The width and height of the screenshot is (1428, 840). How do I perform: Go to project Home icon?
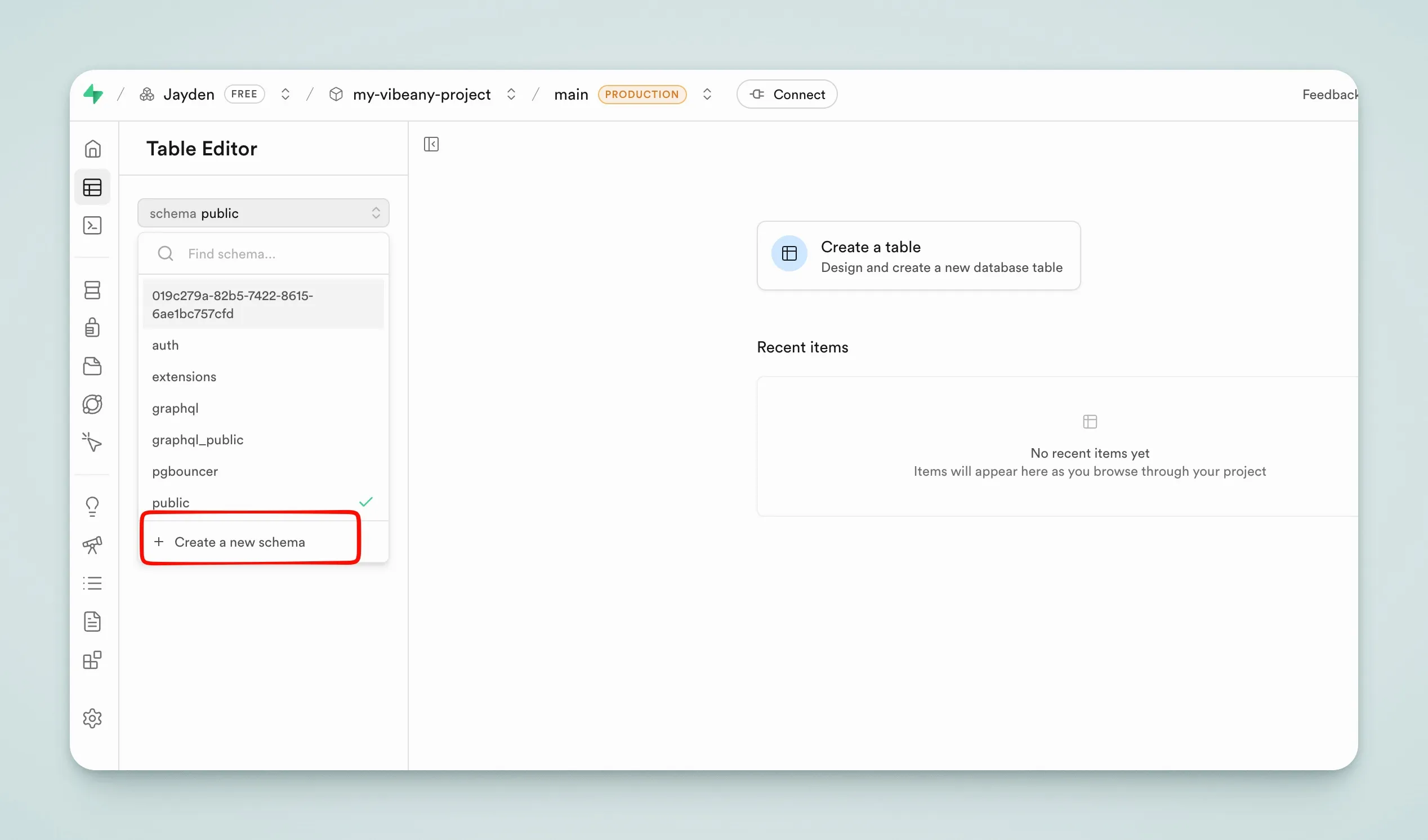[92, 149]
